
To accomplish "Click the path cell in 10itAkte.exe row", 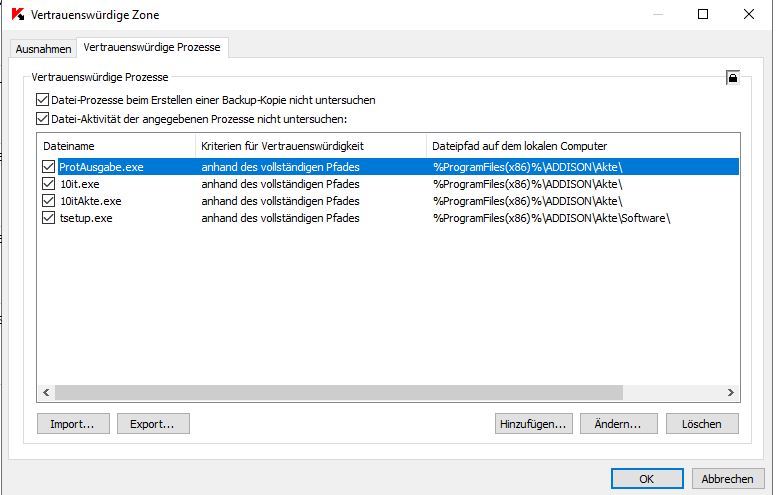I will pyautogui.click(x=528, y=201).
